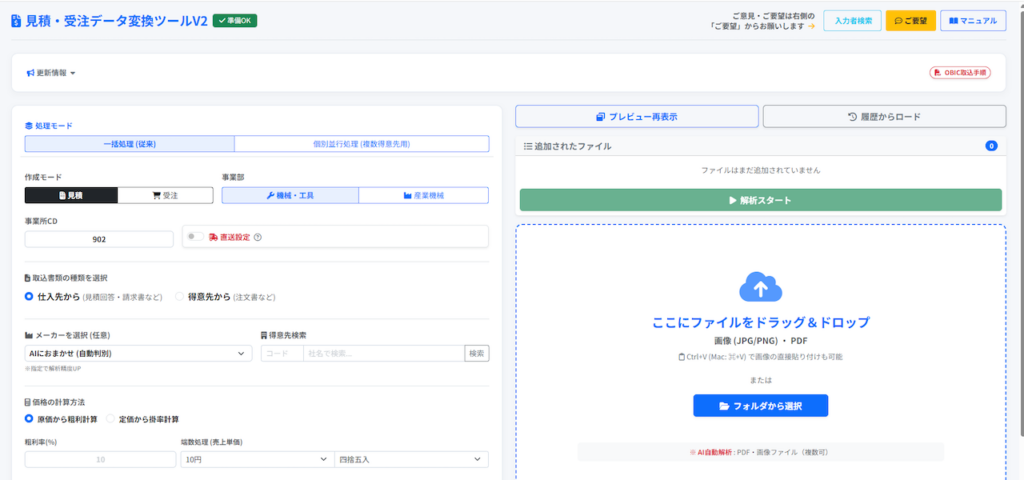Choose 原価から粗利計算 pricing method

click(x=29, y=419)
